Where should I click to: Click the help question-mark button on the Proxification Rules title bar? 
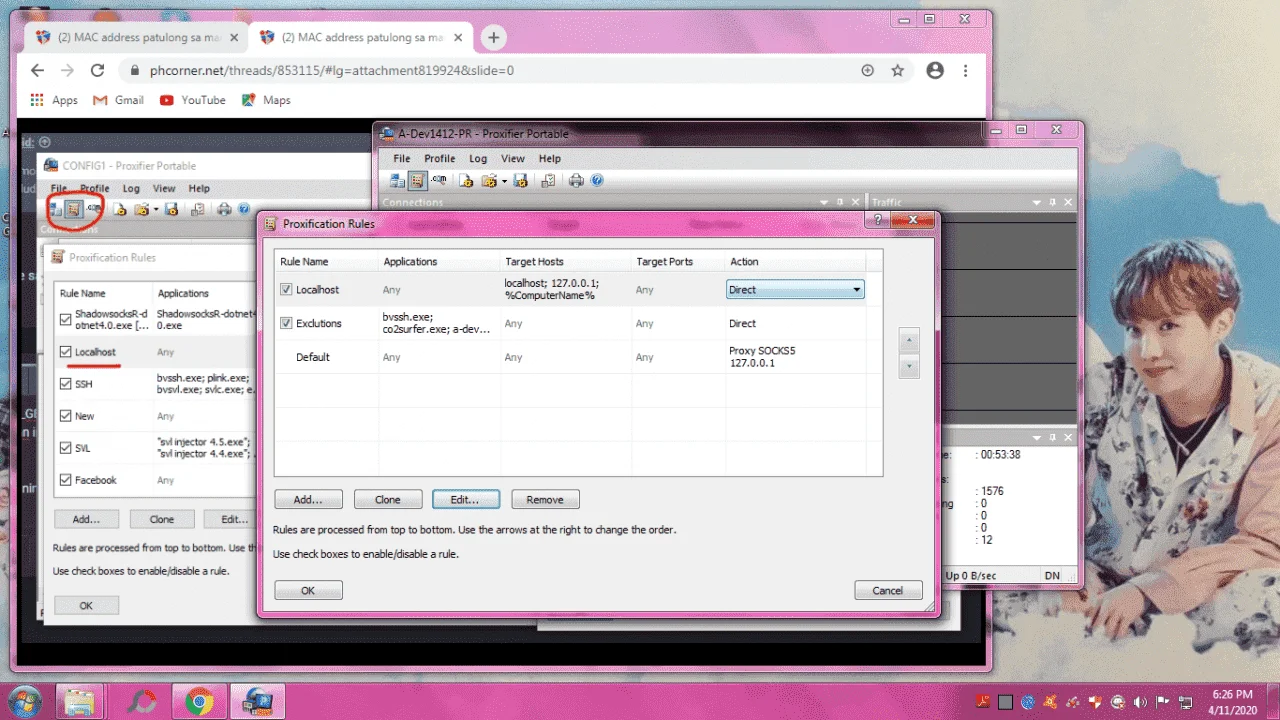tap(879, 219)
